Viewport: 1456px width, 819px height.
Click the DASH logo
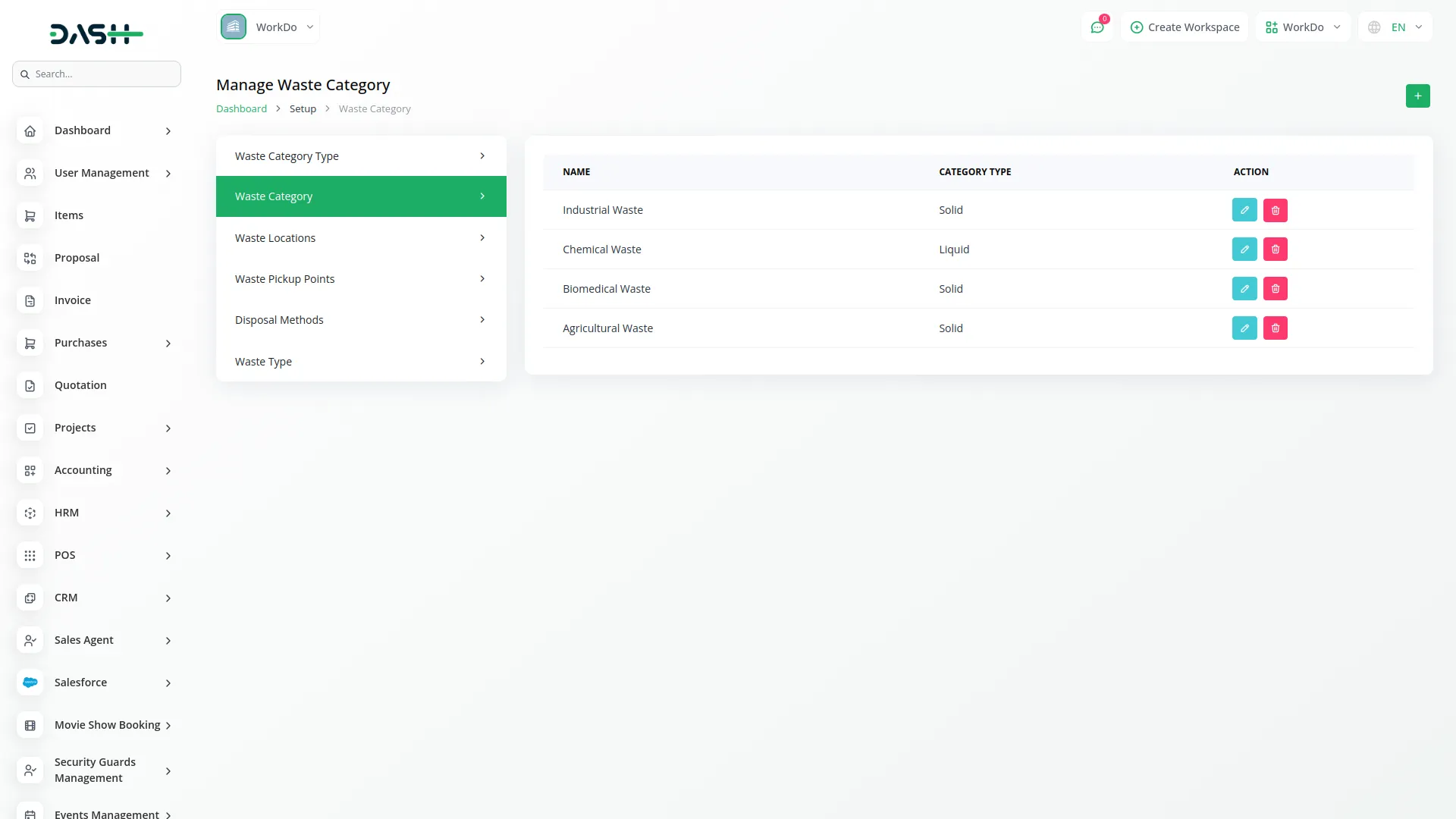96,33
